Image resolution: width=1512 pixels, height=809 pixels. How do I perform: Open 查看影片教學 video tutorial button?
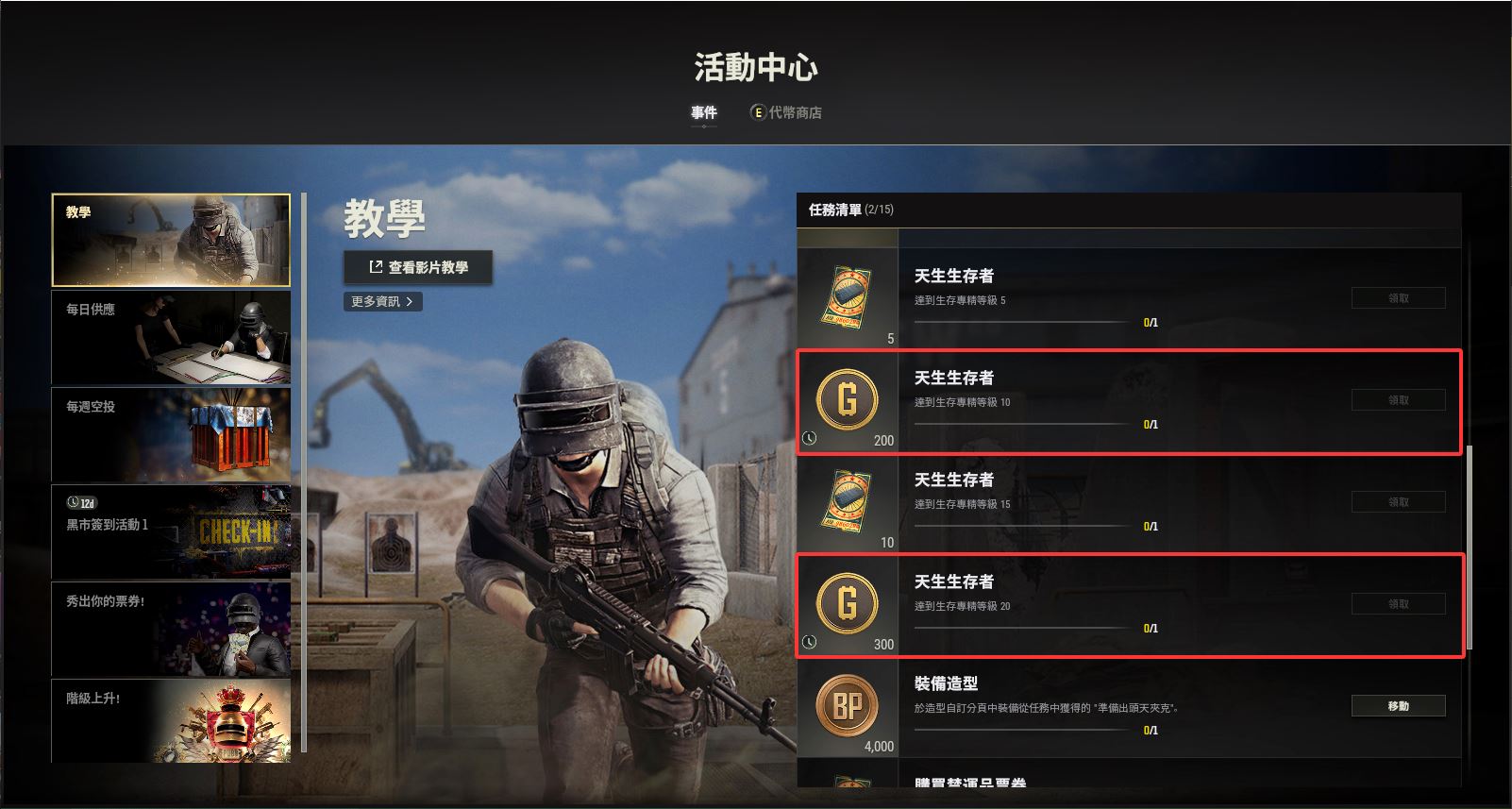click(418, 267)
